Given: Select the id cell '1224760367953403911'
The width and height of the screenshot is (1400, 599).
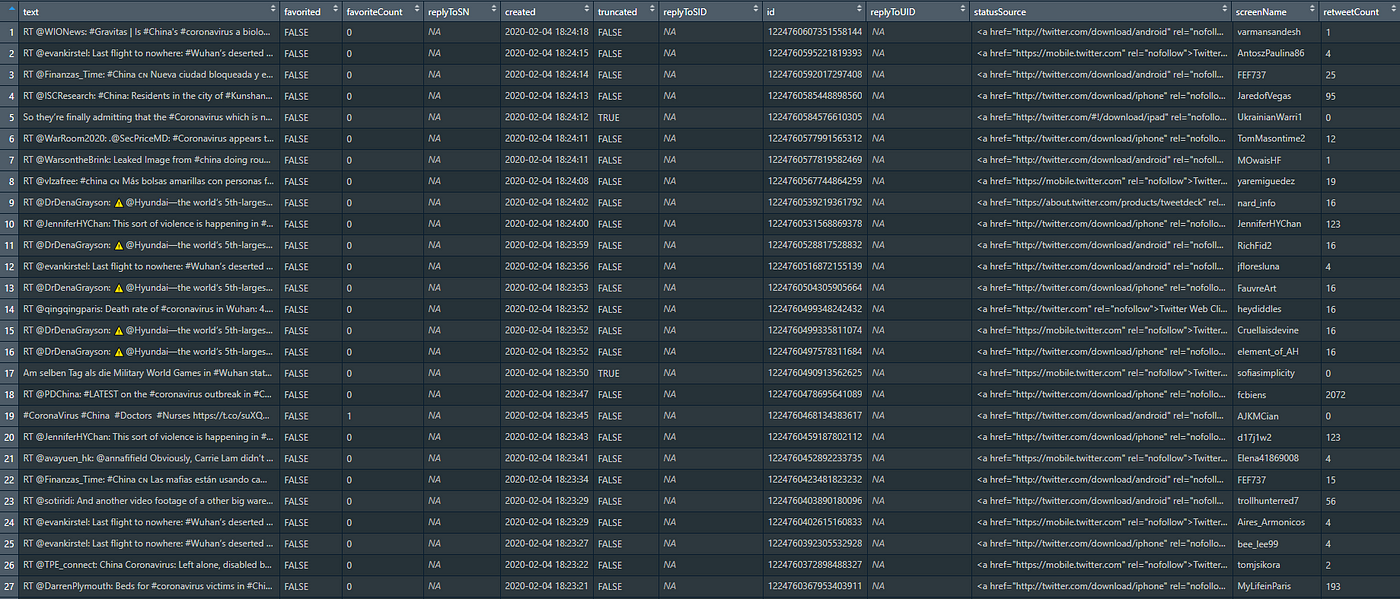Looking at the screenshot, I should pyautogui.click(x=814, y=586).
